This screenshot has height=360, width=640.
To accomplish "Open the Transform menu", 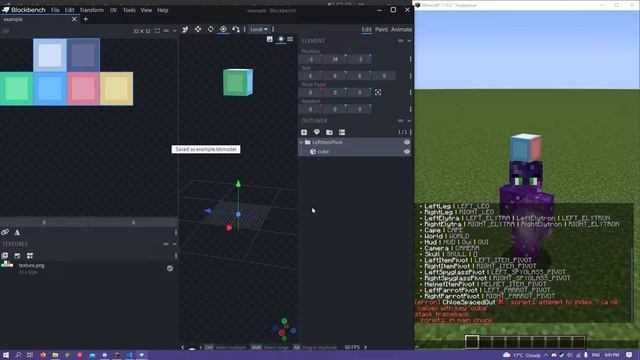I will [x=91, y=10].
